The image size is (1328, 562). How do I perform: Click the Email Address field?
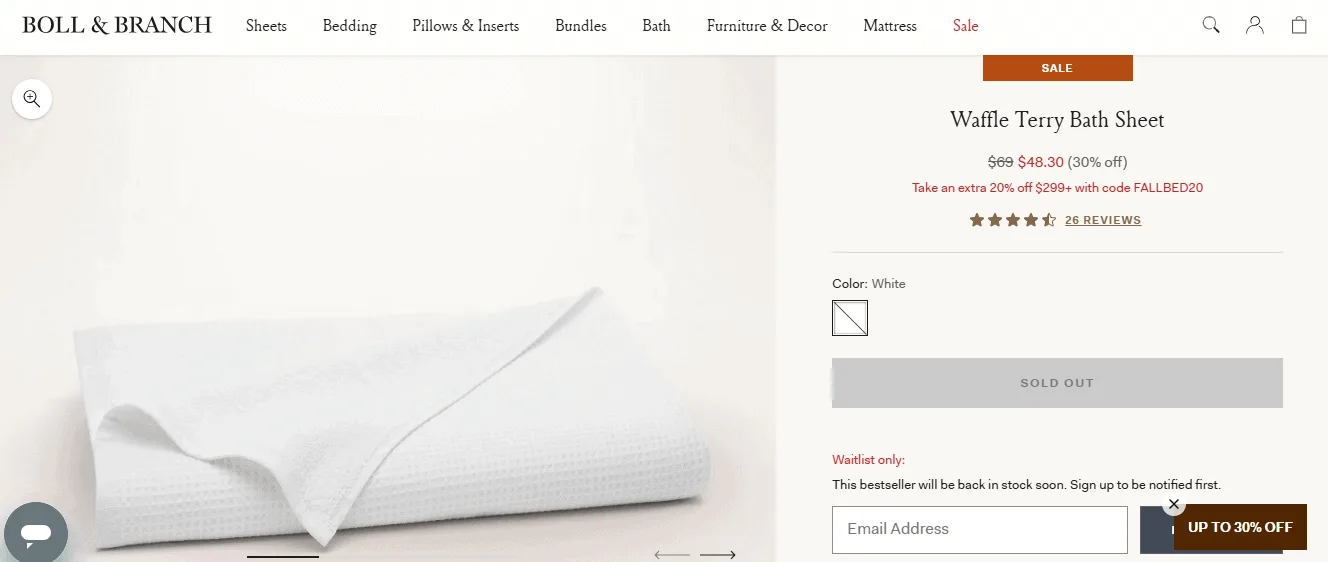pos(980,529)
